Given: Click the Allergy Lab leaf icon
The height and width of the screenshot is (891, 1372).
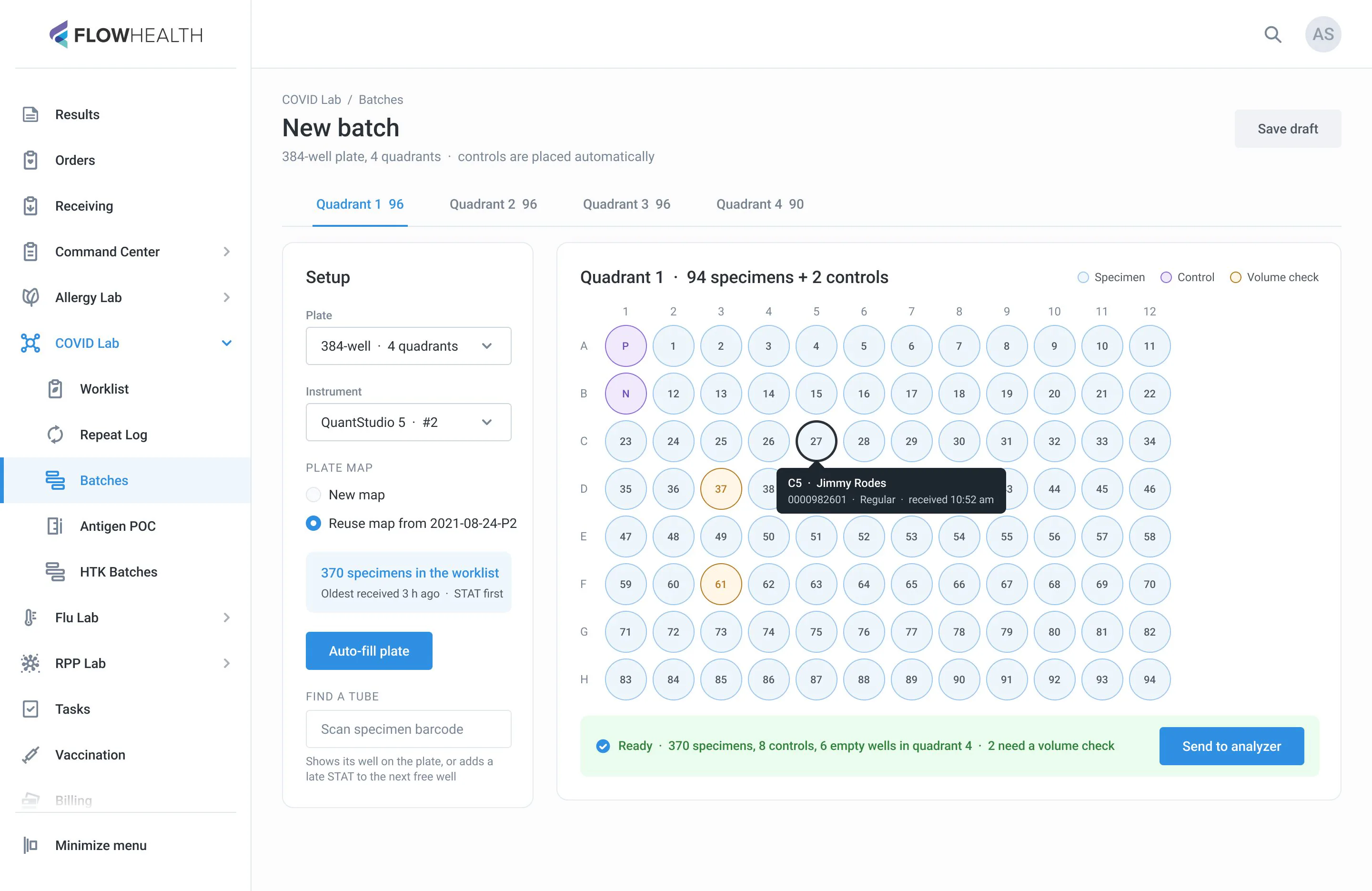Looking at the screenshot, I should click(x=30, y=297).
